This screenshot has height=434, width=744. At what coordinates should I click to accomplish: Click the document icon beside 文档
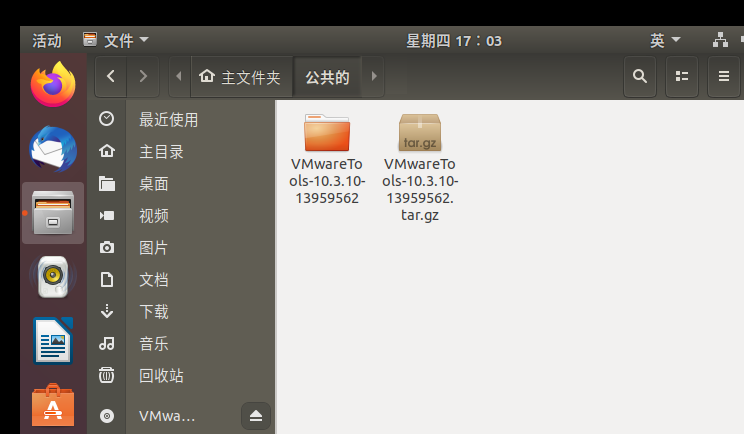(x=107, y=279)
